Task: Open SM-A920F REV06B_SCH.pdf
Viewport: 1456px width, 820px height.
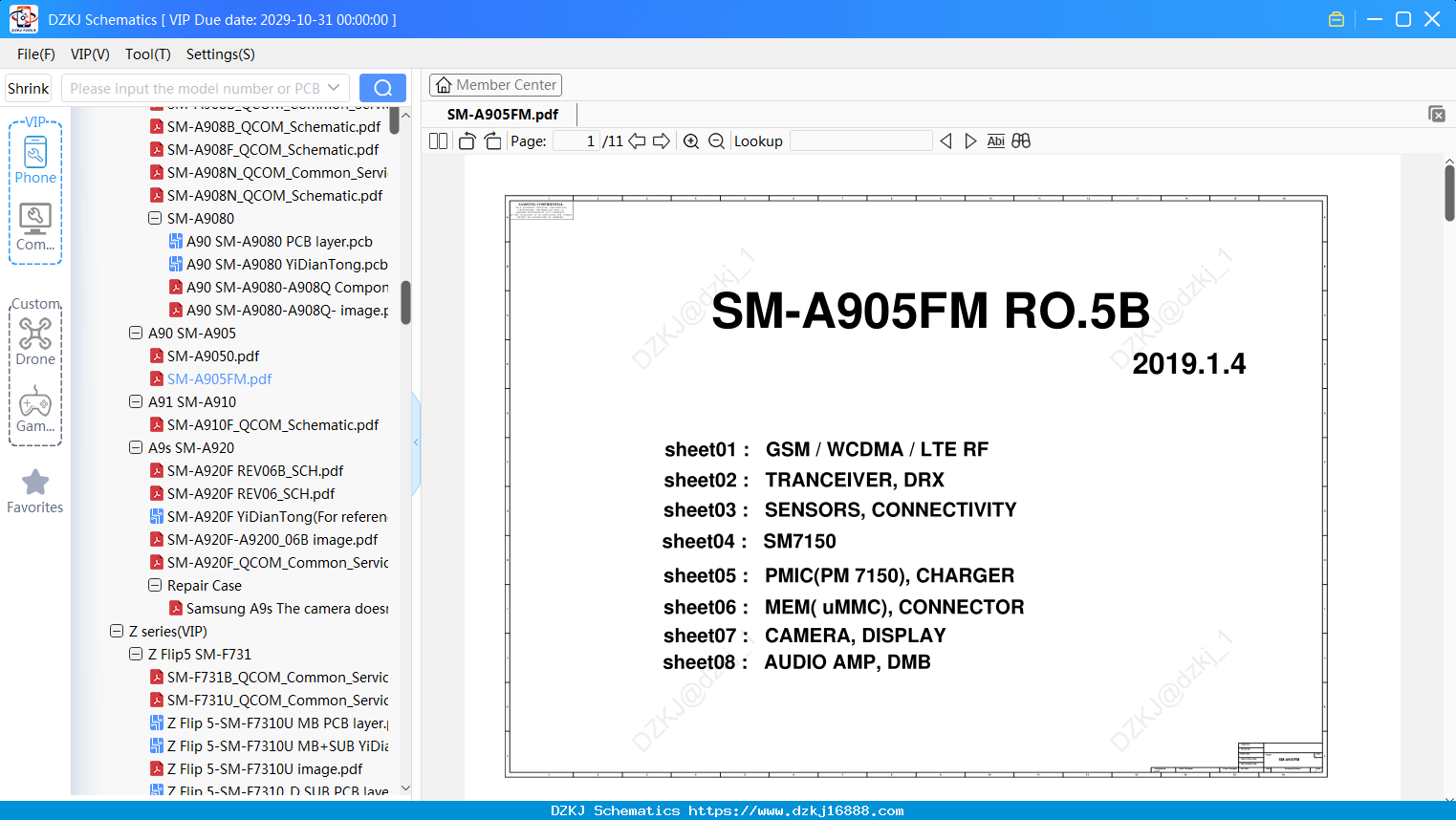Action: pyautogui.click(x=255, y=470)
